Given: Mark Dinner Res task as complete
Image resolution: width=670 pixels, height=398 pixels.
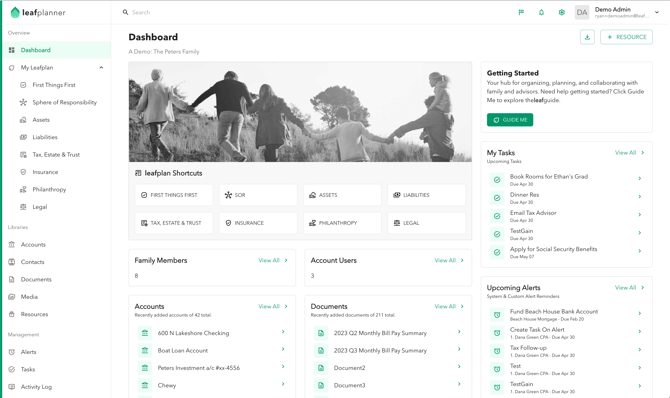Looking at the screenshot, I should (x=497, y=198).
